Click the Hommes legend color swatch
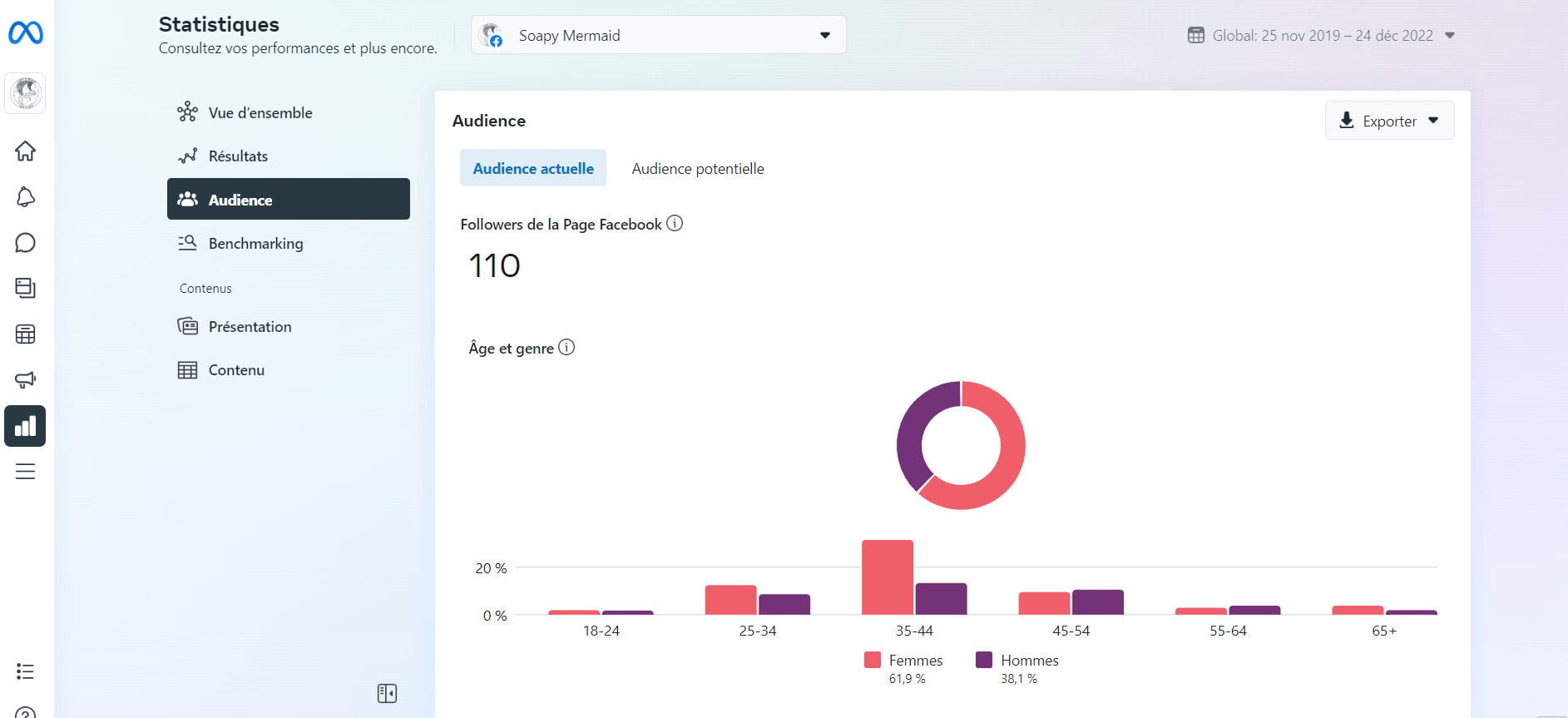 coord(984,660)
